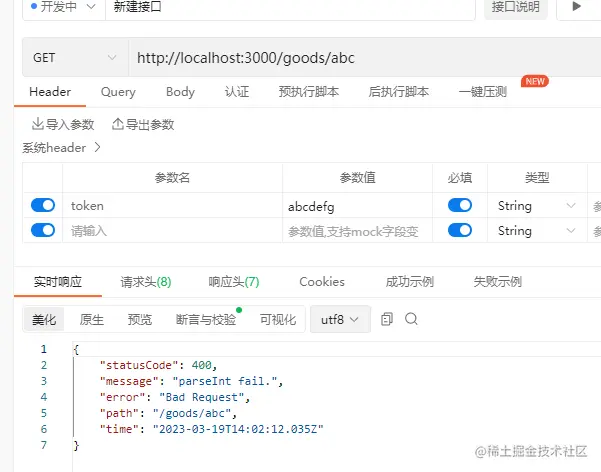Select the 可视化 response view
This screenshot has height=472, width=601.
[x=278, y=319]
